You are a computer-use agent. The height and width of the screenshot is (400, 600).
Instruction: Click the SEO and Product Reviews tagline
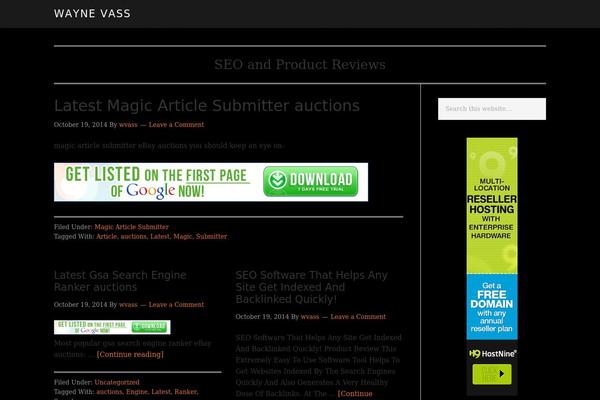300,64
